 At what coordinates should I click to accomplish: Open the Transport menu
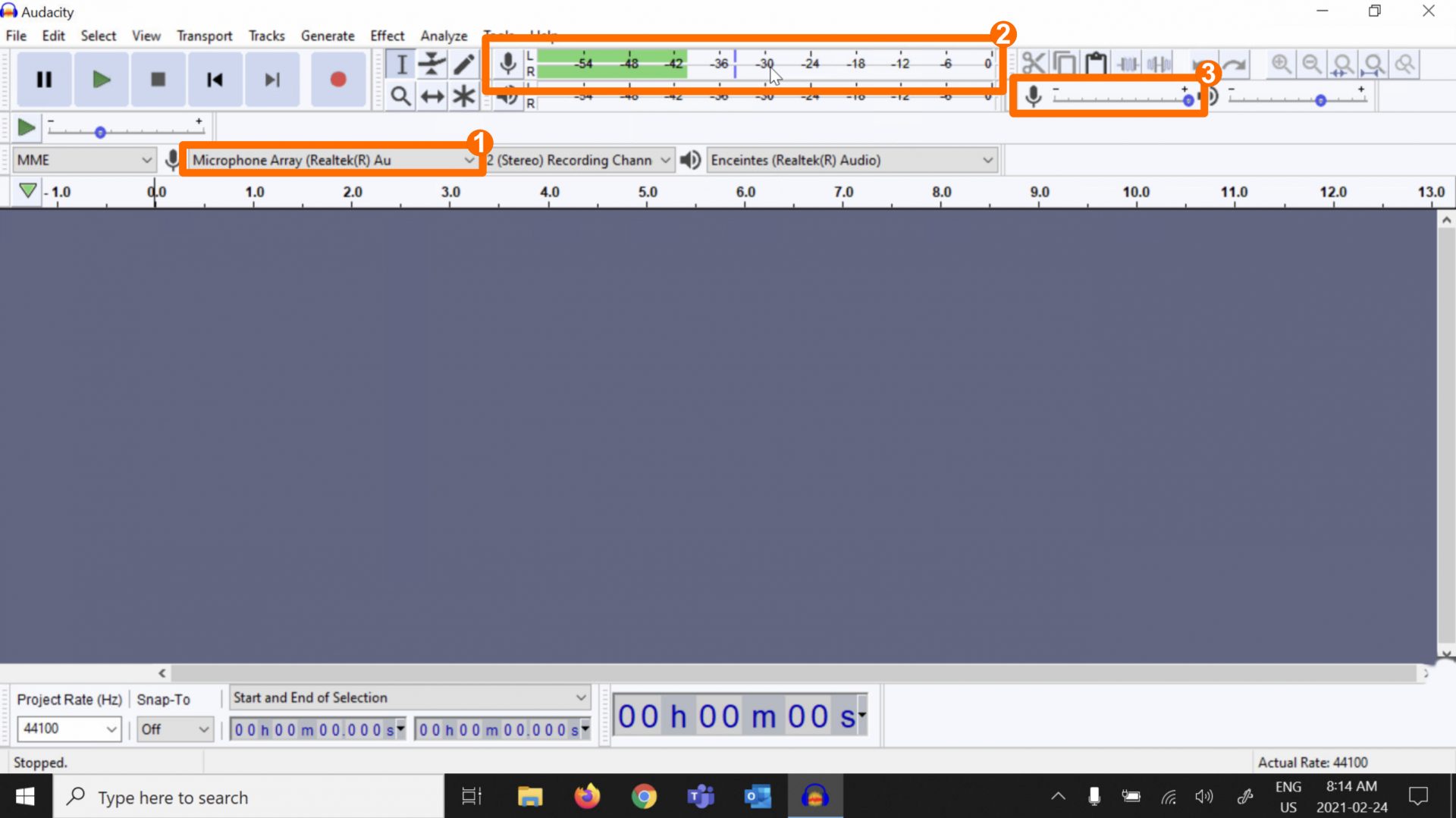[x=204, y=35]
